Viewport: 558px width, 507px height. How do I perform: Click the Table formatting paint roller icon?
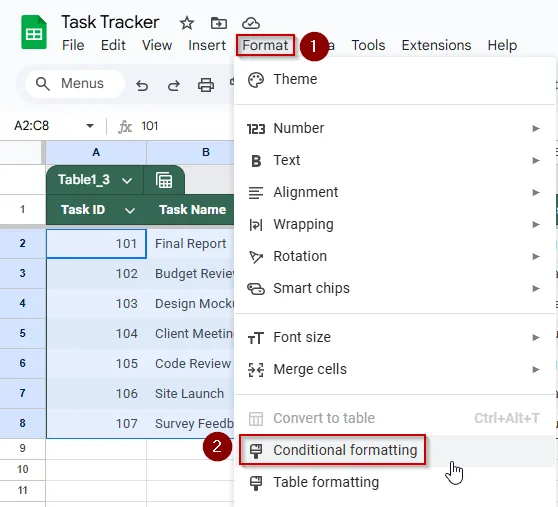pyautogui.click(x=256, y=483)
